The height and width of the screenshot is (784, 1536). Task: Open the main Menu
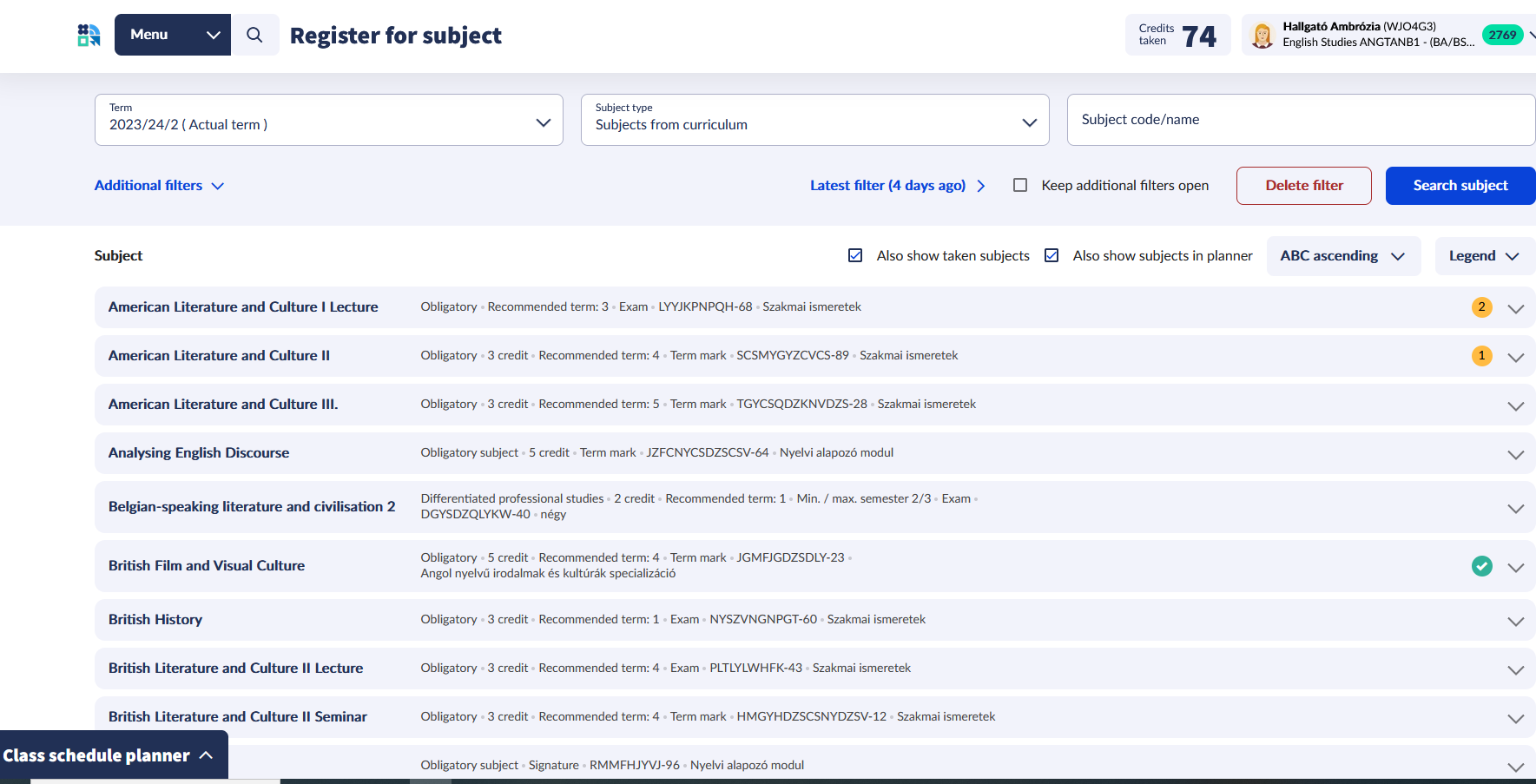coord(172,35)
